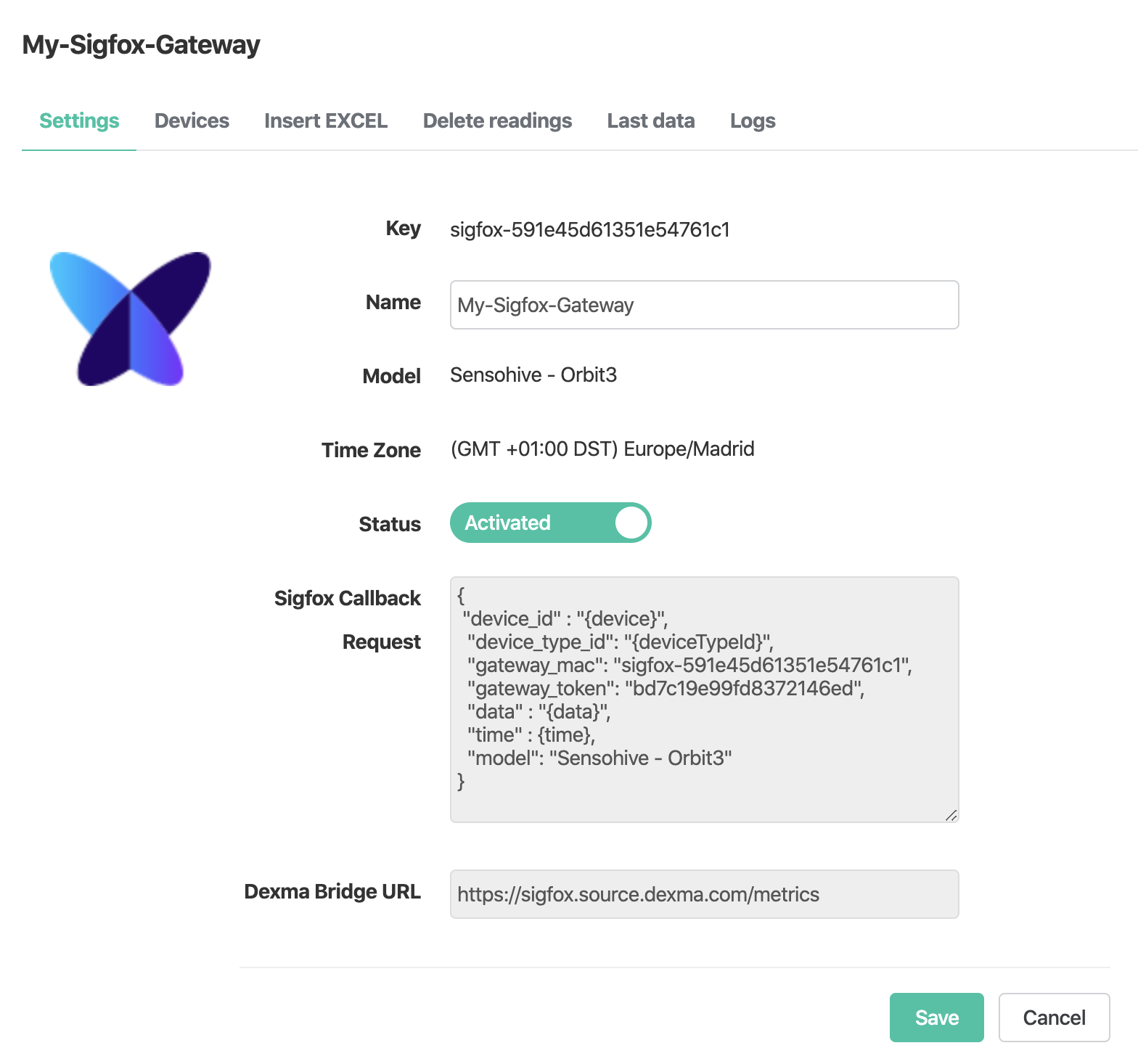Viewport: 1138px width, 1064px height.
Task: Click the callback textarea resize handle
Action: pyautogui.click(x=951, y=815)
